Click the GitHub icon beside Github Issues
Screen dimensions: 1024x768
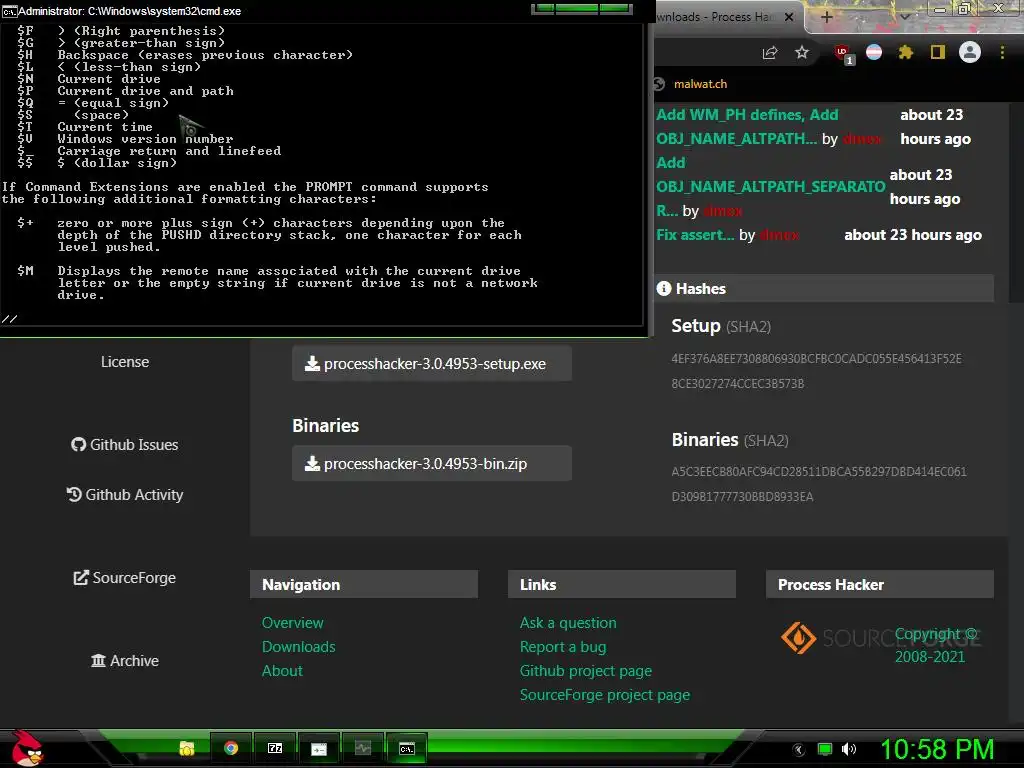coord(78,445)
